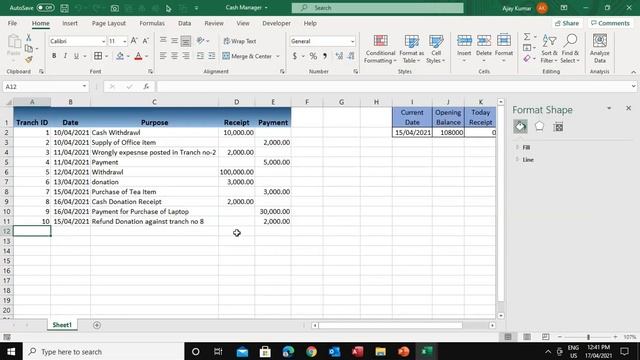Open the Name Box dropdown arrow
Image resolution: width=640 pixels, height=360 pixels.
pos(84,86)
